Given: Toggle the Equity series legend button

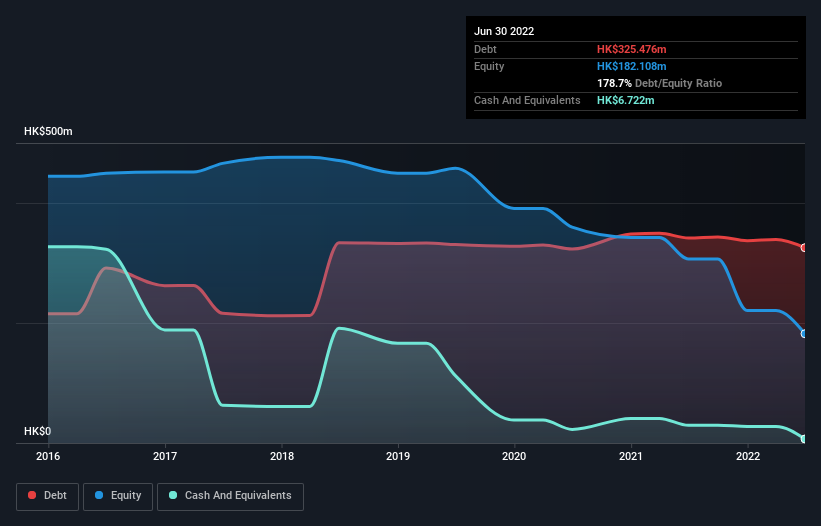Looking at the screenshot, I should click(118, 496).
